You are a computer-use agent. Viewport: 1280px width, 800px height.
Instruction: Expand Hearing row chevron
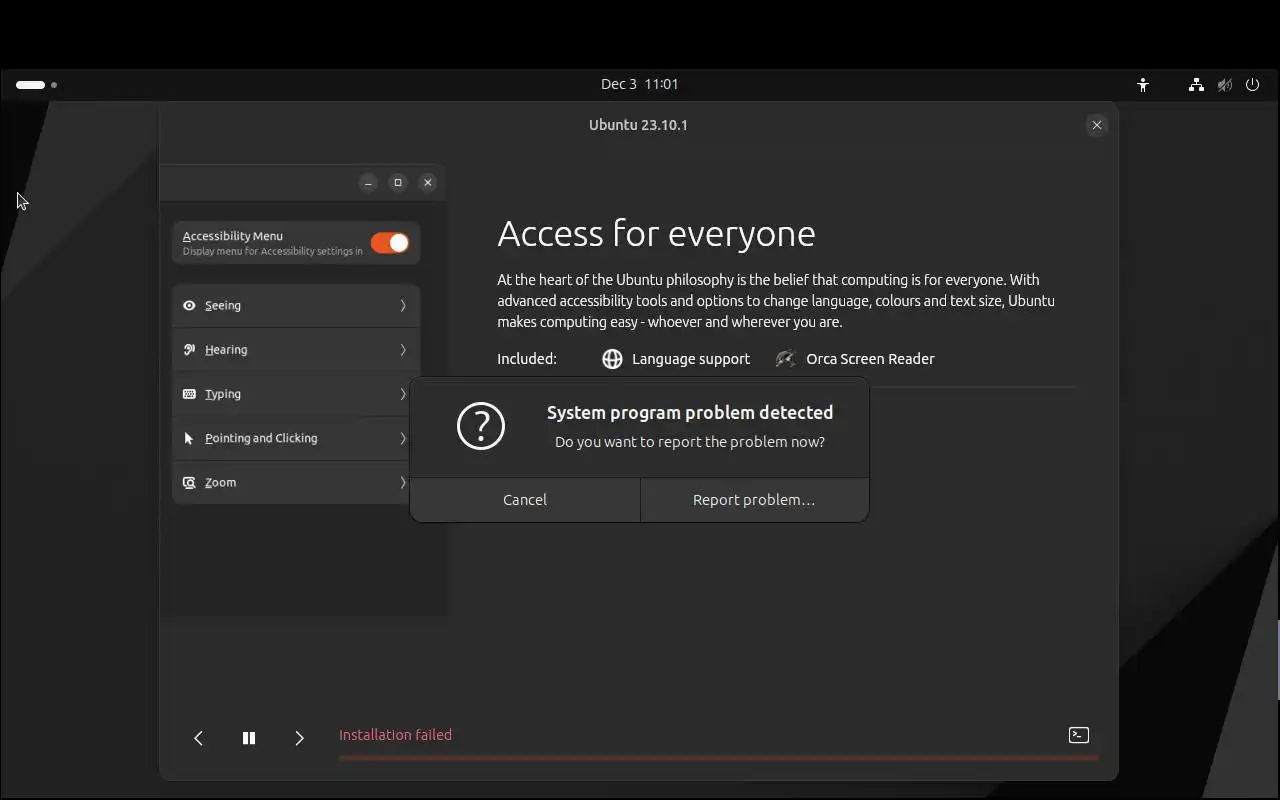pyautogui.click(x=403, y=350)
